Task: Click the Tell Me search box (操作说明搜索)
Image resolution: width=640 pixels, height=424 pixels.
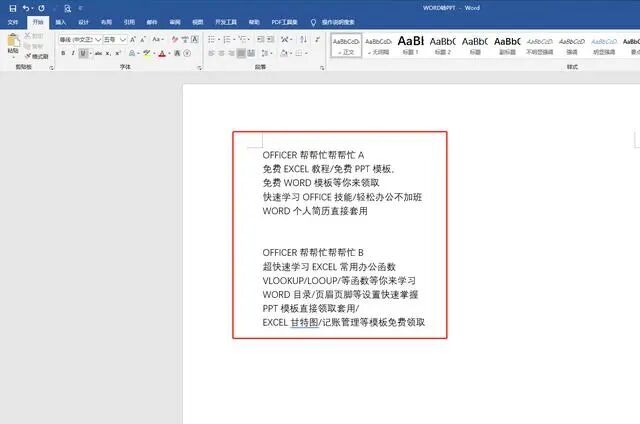Action: tap(338, 22)
